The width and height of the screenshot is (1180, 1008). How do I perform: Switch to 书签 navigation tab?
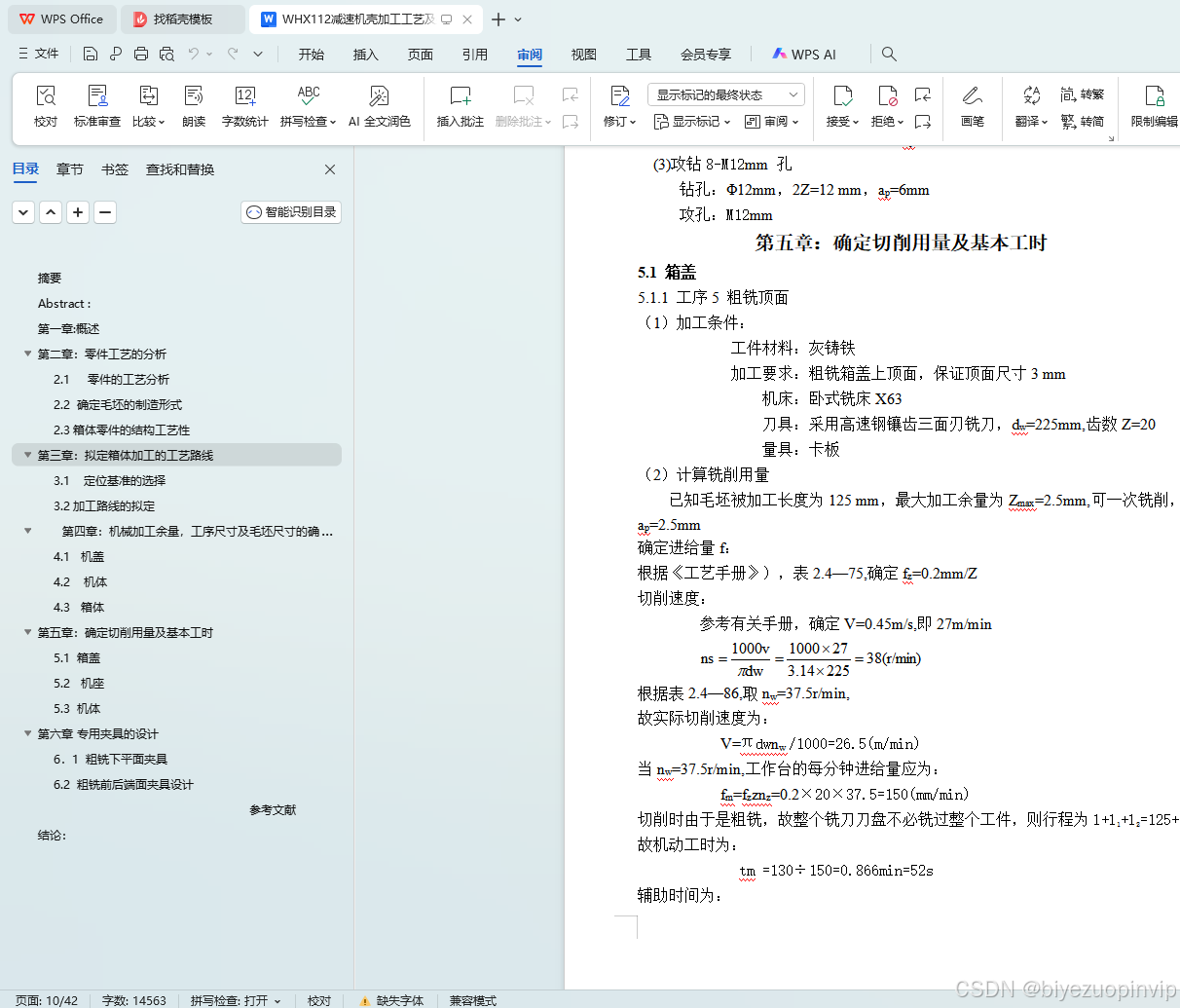(115, 169)
